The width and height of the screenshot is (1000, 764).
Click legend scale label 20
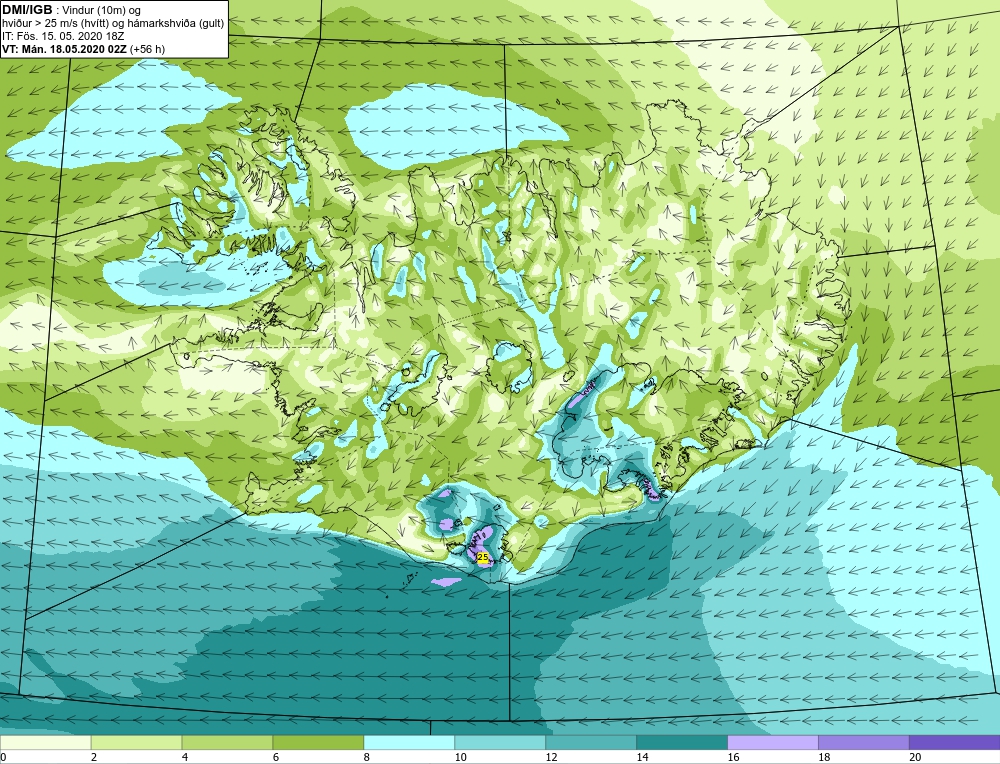click(x=915, y=757)
